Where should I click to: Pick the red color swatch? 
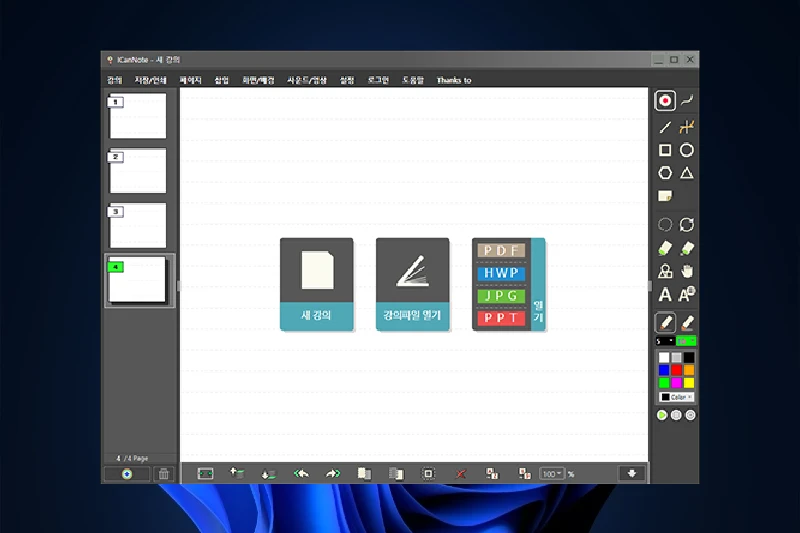(x=677, y=369)
